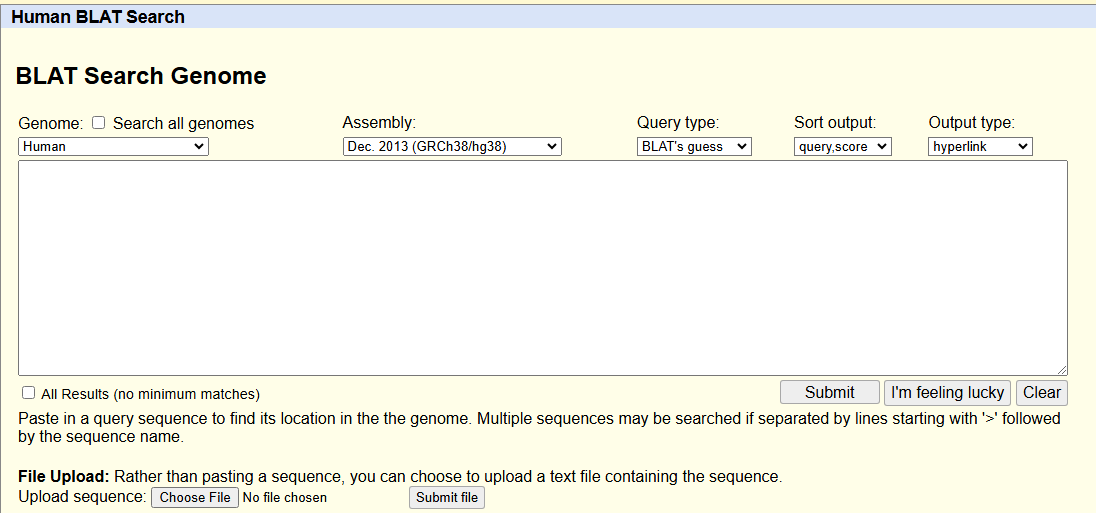1096x513 pixels.
Task: Click inside the query sequence text area
Action: click(542, 267)
